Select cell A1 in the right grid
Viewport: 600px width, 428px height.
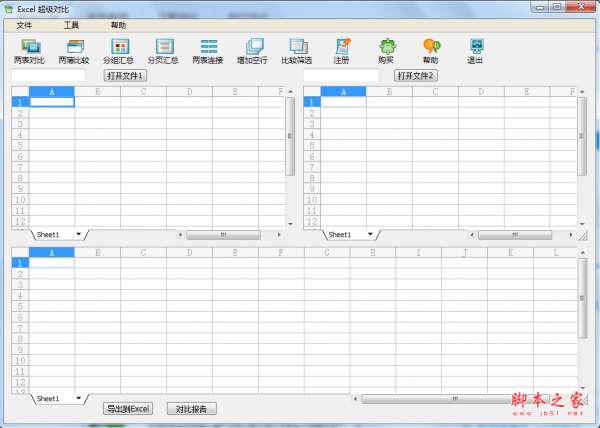[343, 102]
